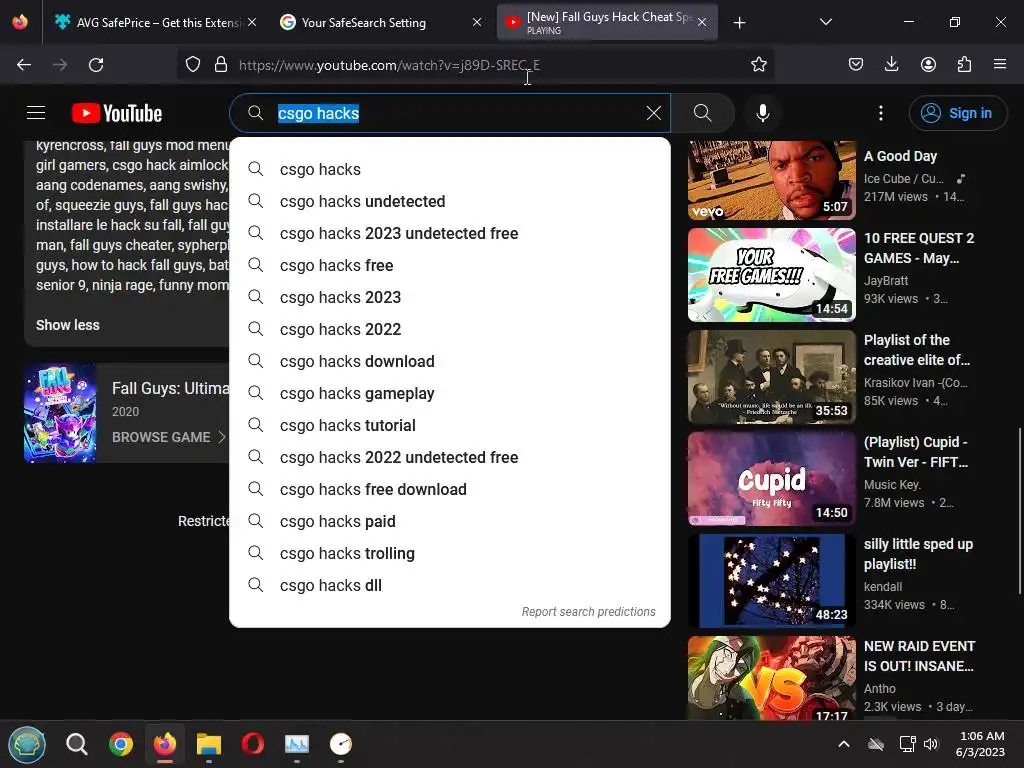Close the Fall Guys Hack tab
1024x768 pixels.
702,22
